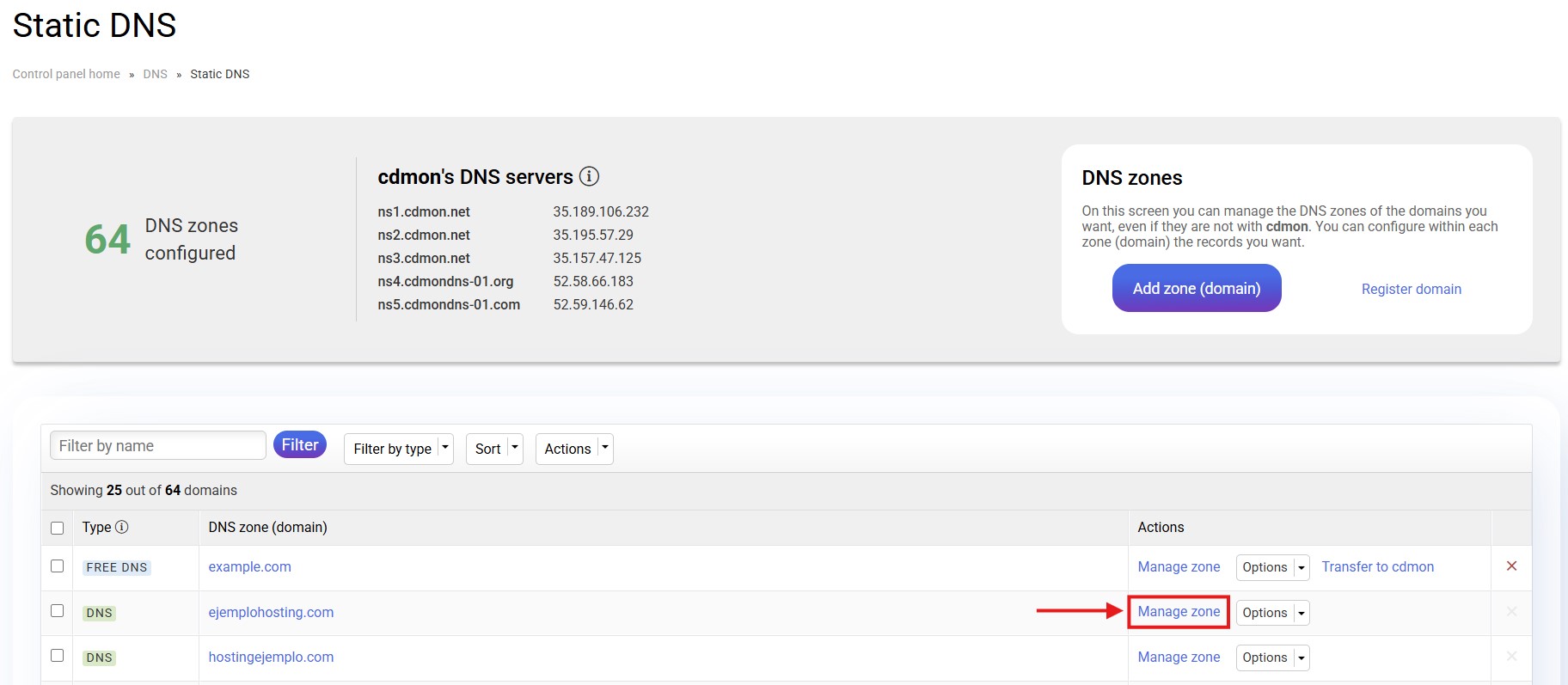Toggle select-all checkbox in table header
Screen dimensions: 1568x685
(58, 528)
